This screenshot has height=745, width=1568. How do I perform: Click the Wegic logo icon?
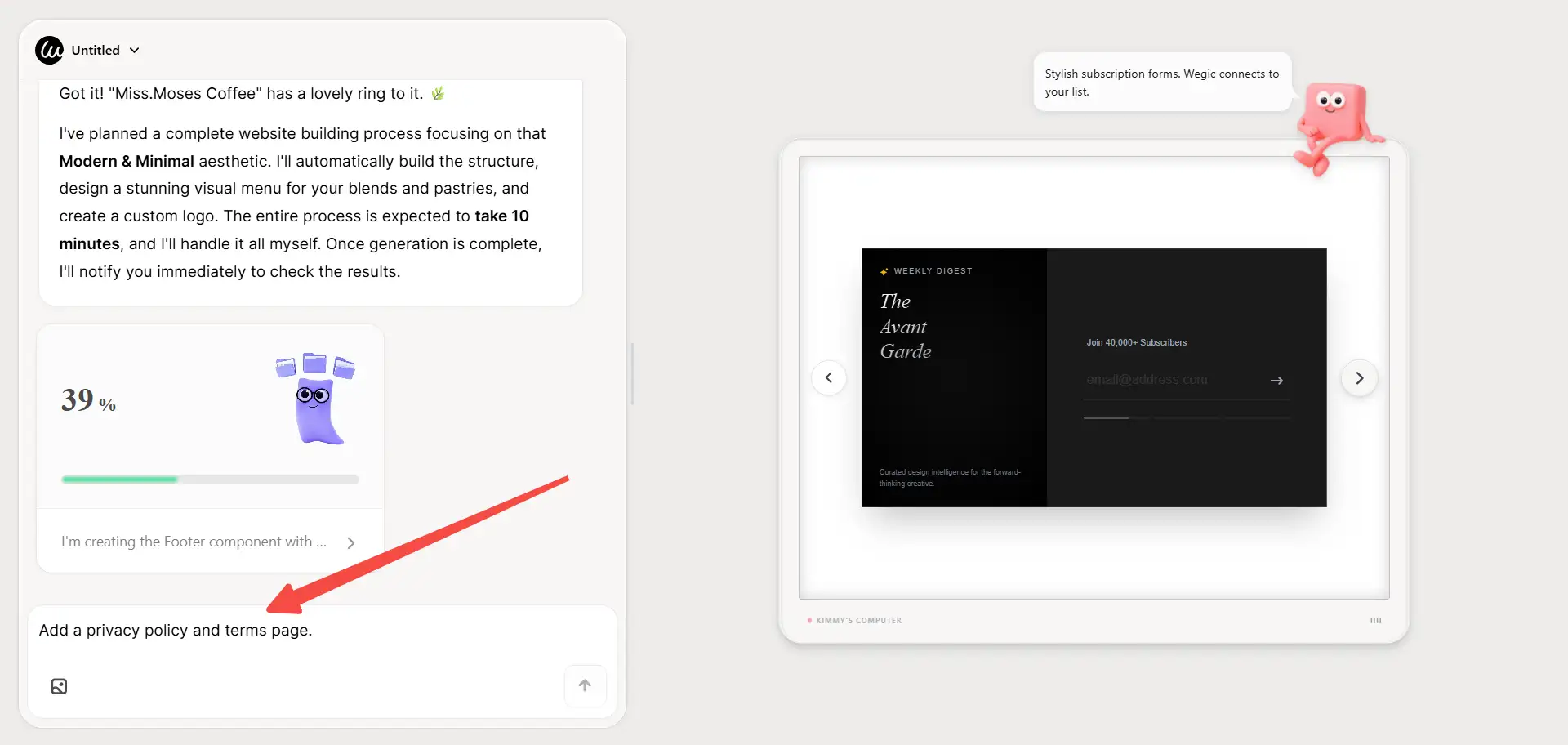[x=49, y=50]
